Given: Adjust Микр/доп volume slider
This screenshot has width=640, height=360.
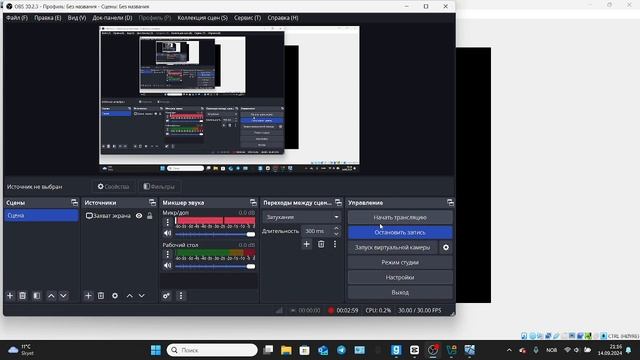Looking at the screenshot, I should coord(215,234).
